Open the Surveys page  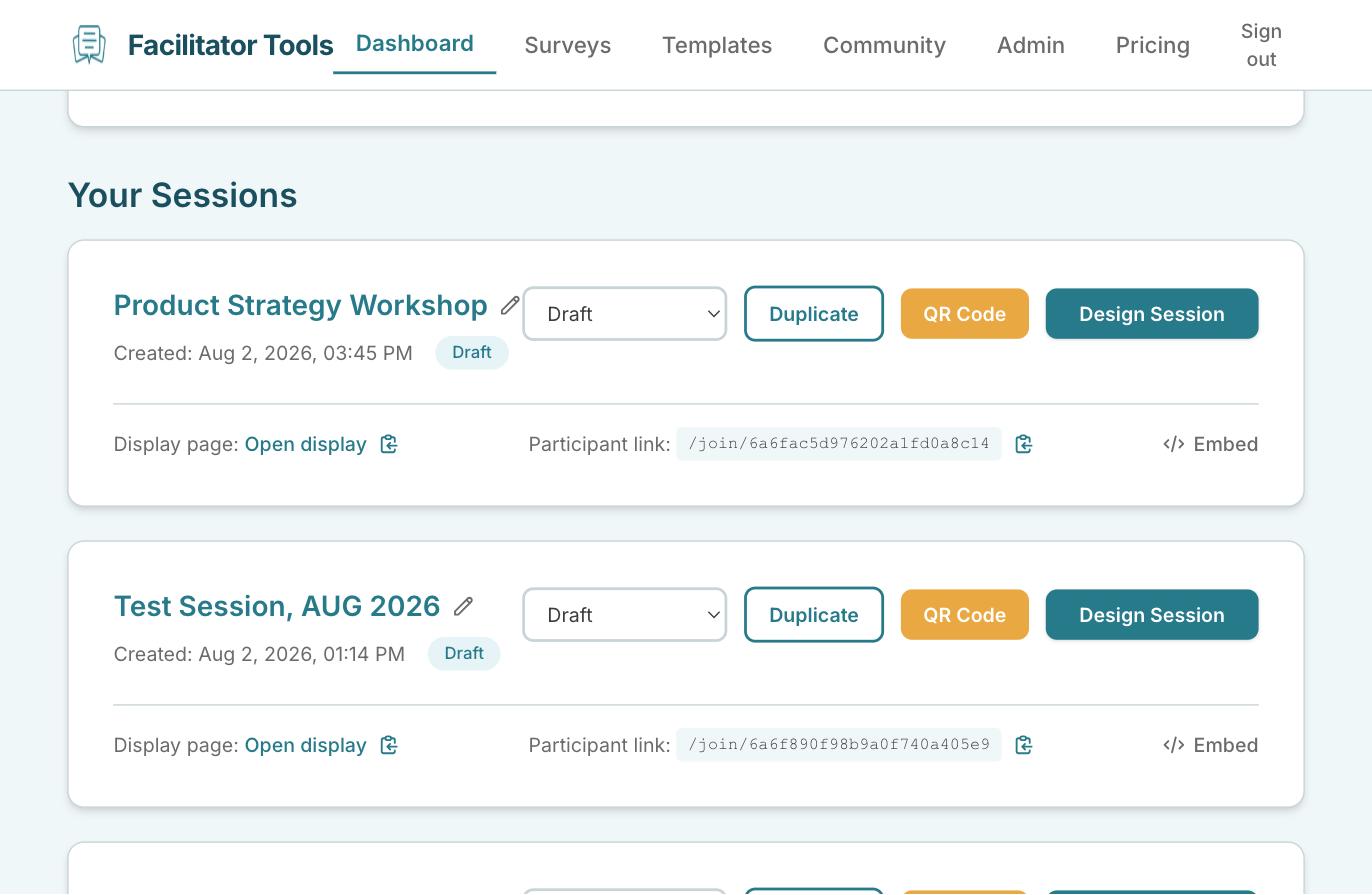568,45
